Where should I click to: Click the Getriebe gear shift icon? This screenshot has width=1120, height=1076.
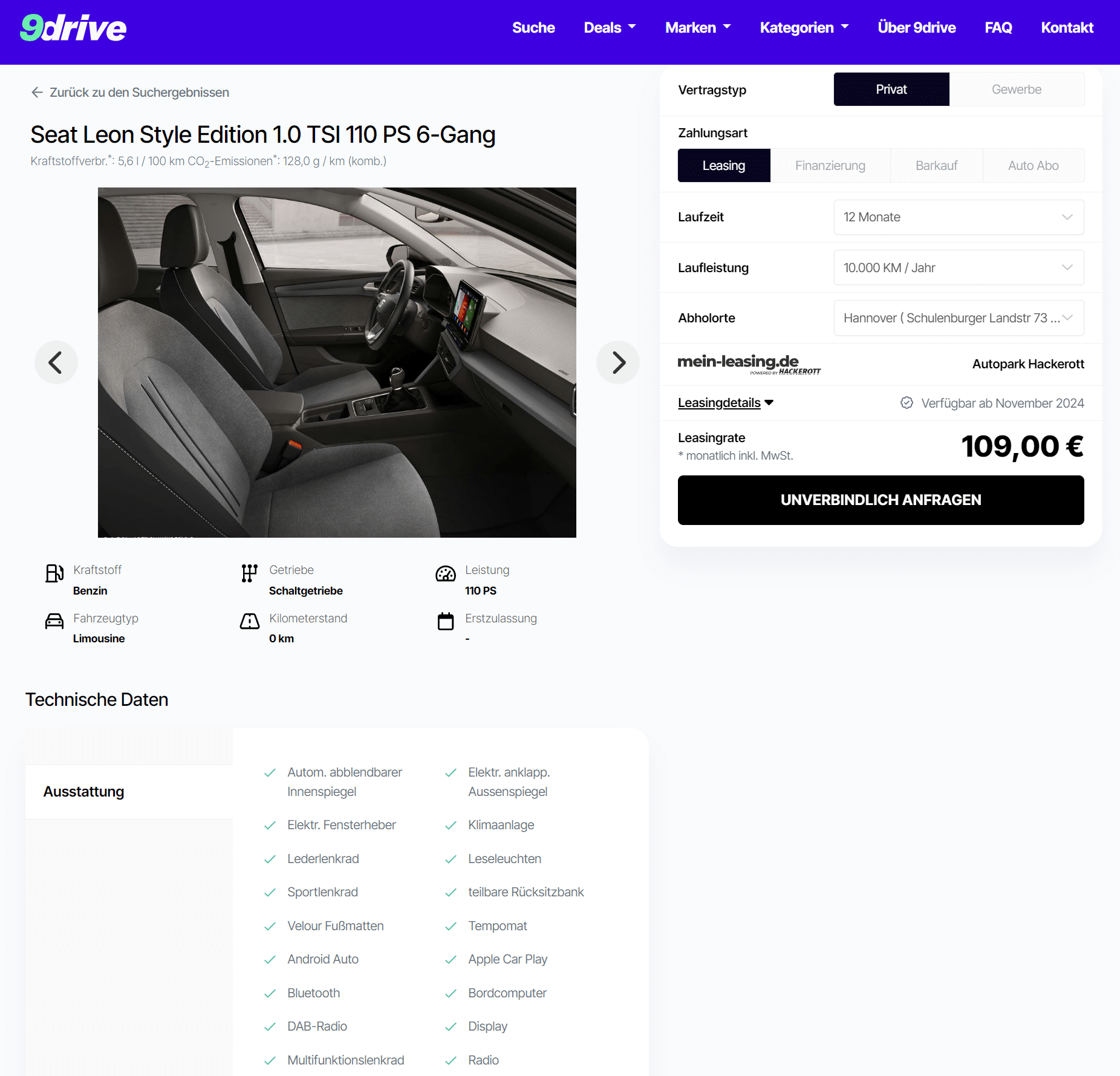[x=250, y=573]
